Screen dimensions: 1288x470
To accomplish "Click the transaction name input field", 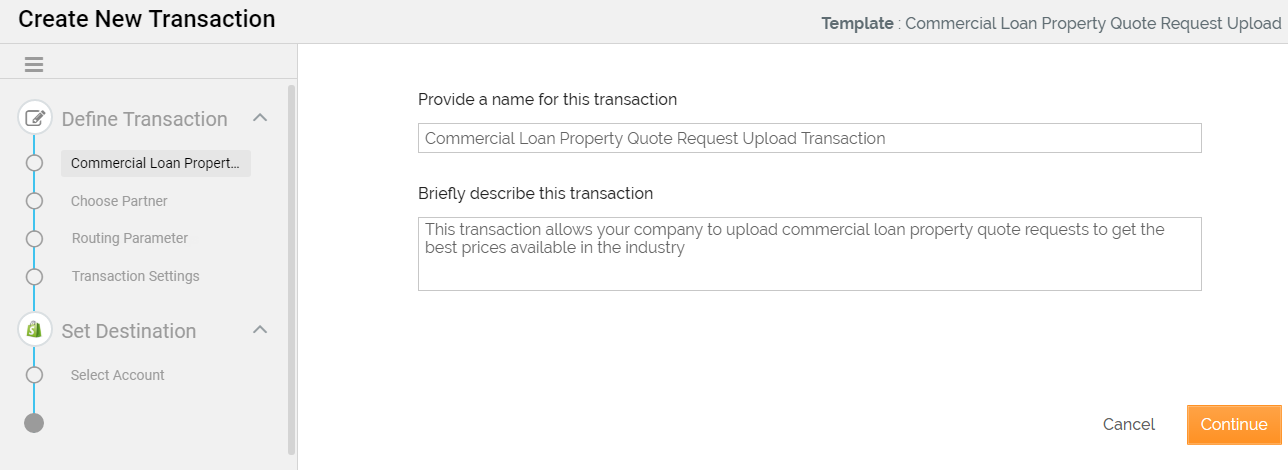I will (809, 139).
